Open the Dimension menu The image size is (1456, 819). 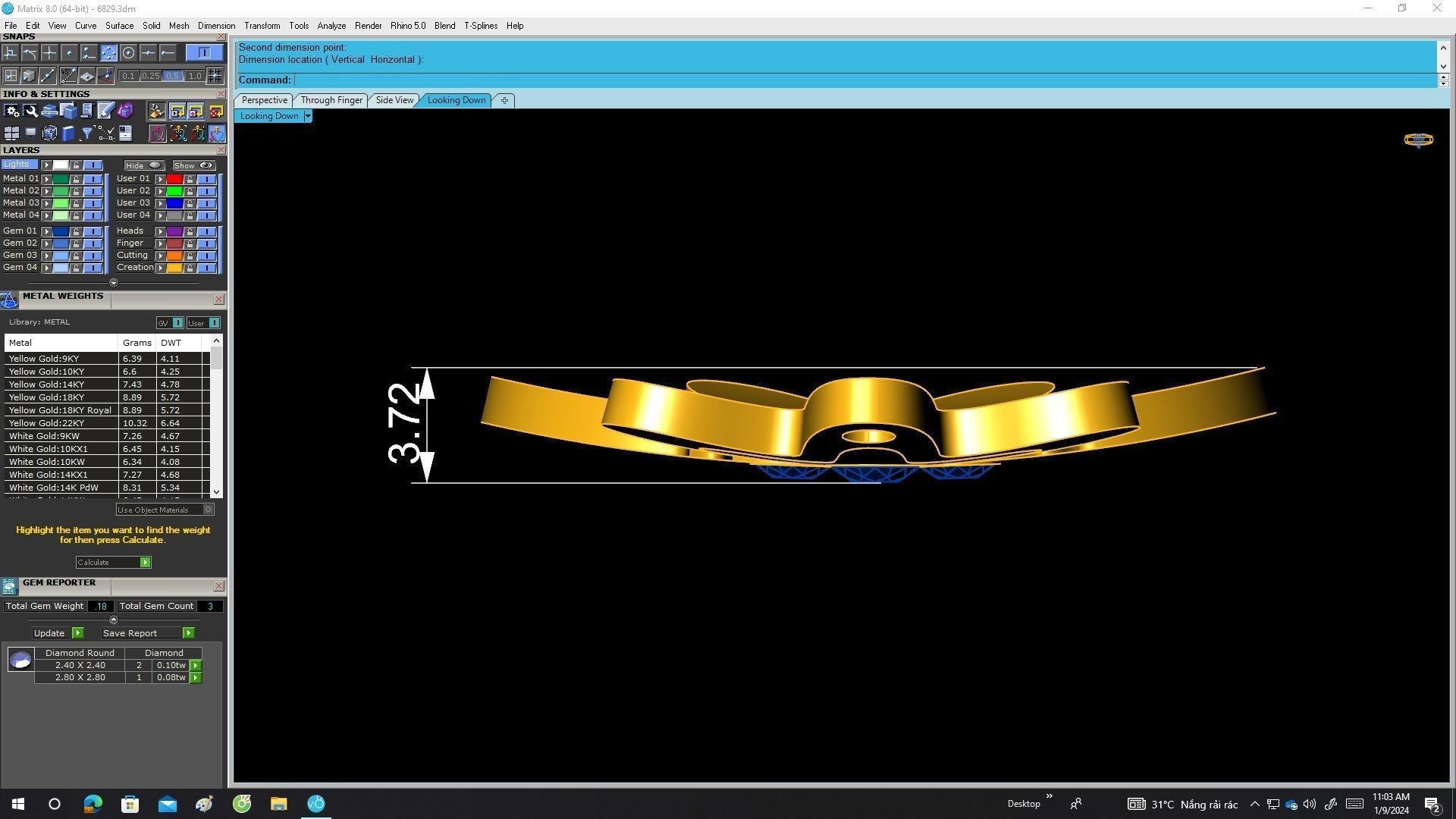pos(216,26)
